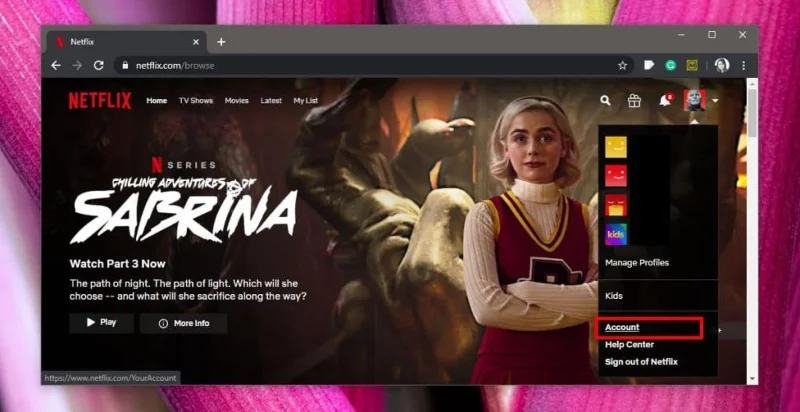Open the Chrome user profile avatar
This screenshot has width=800, height=412.
(x=722, y=65)
